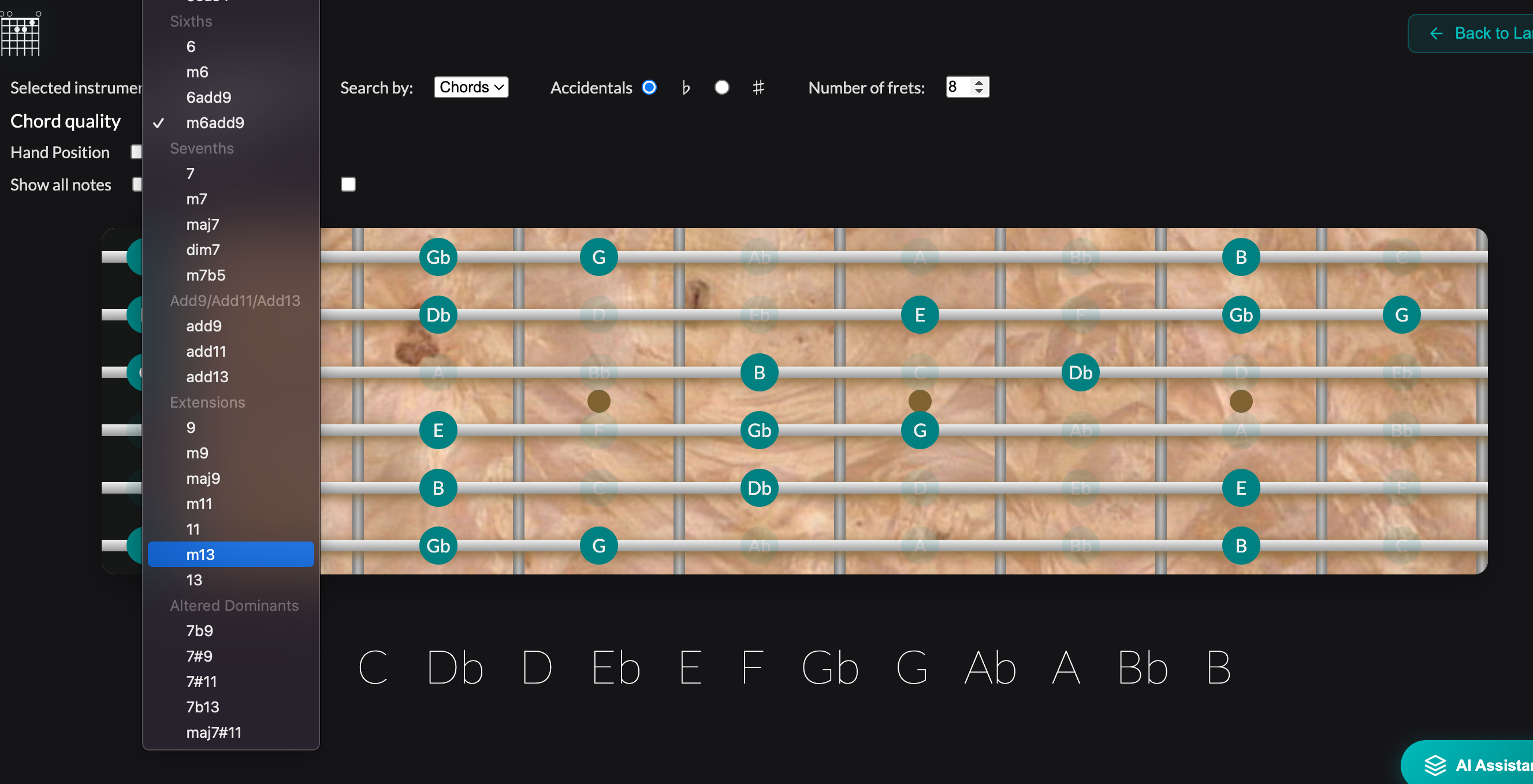
Task: Click the Db note marker on the fretboard
Action: 437,315
